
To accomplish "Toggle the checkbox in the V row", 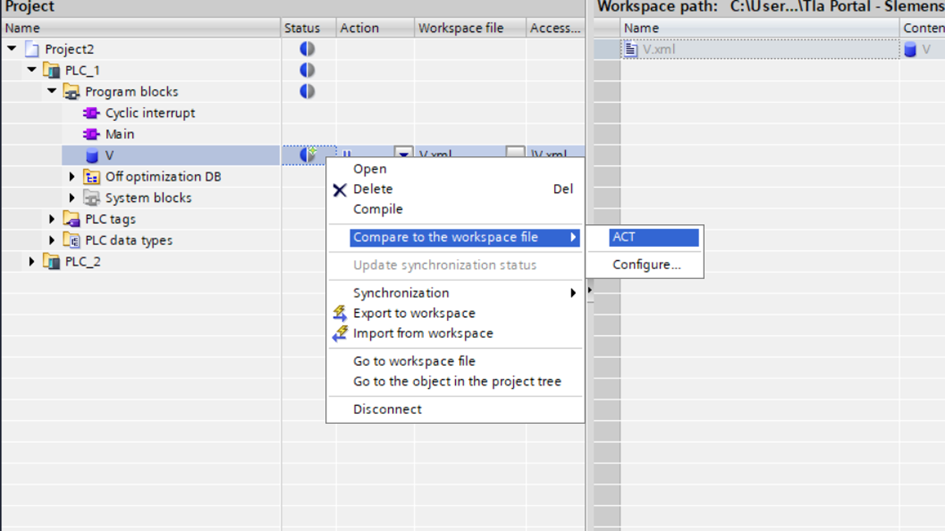I will 515,155.
